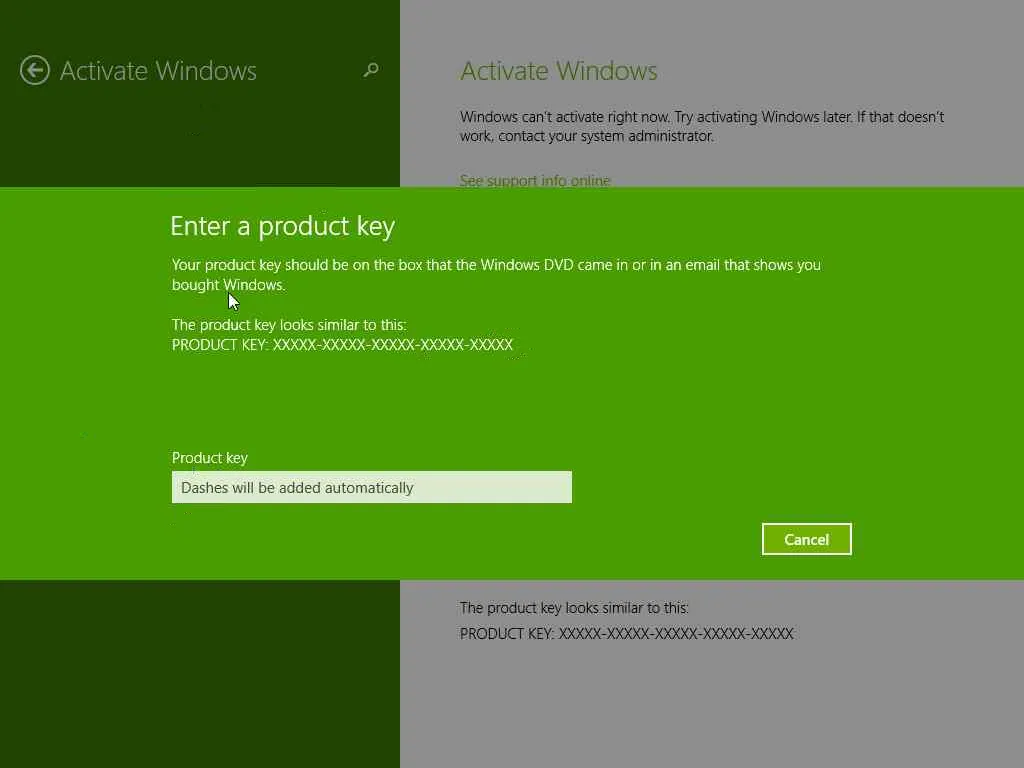
Task: Click 'The product key looks similar' in dialog
Action: pyautogui.click(x=289, y=325)
